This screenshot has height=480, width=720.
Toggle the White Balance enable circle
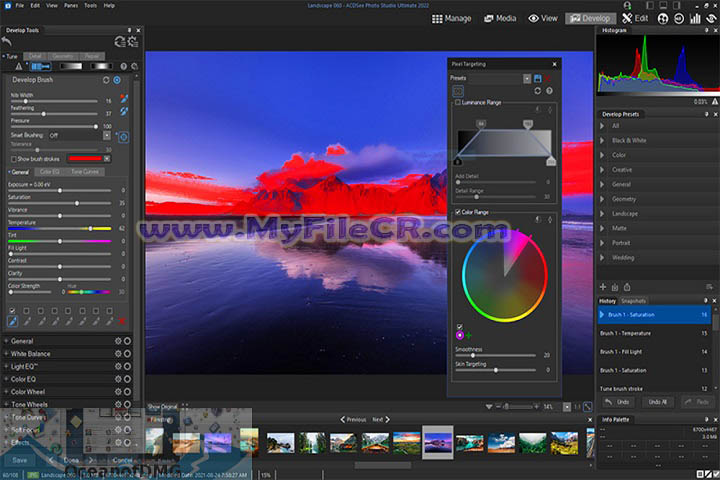point(127,354)
